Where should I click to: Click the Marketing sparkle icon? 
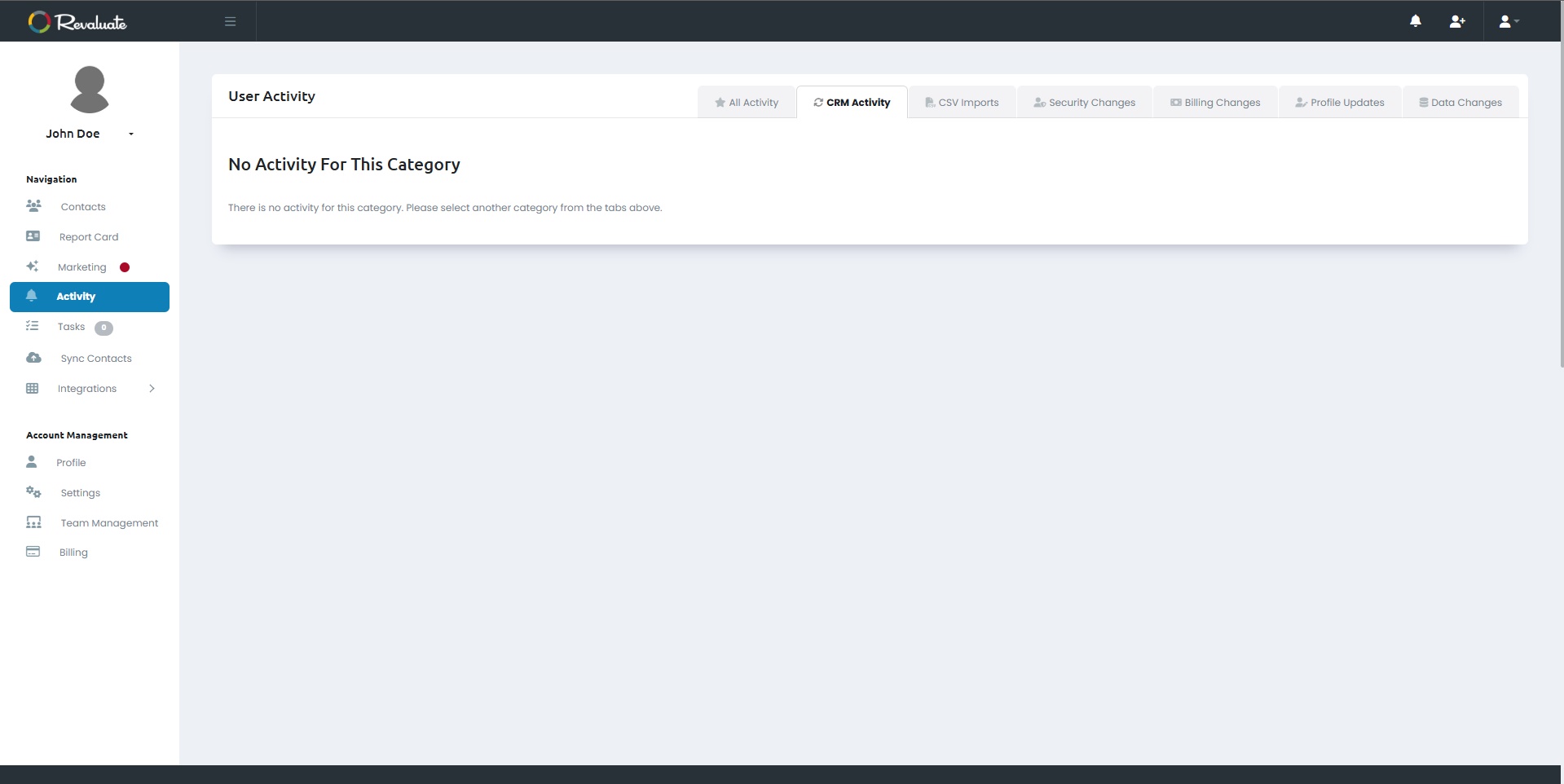point(33,266)
